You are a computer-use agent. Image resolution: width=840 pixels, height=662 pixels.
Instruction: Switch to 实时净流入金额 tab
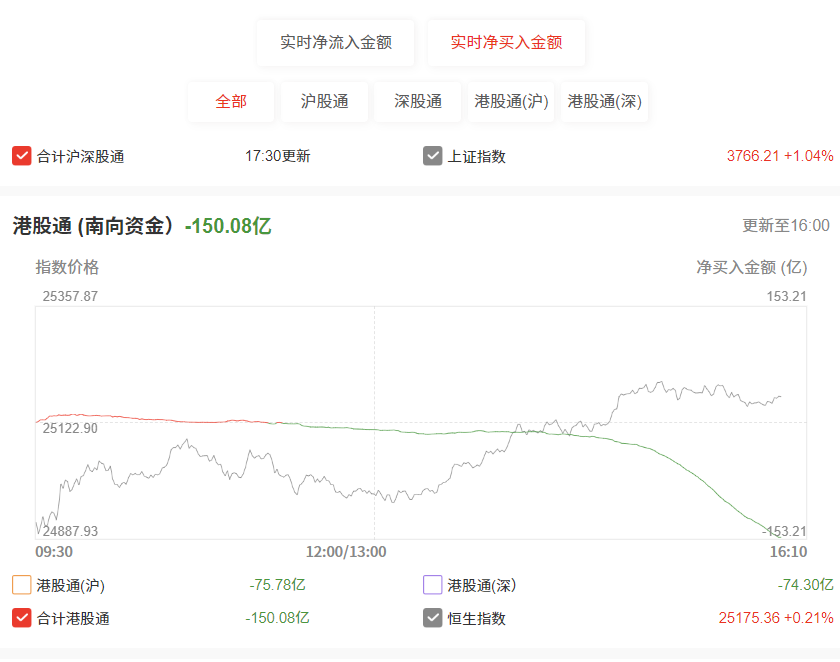pos(335,43)
